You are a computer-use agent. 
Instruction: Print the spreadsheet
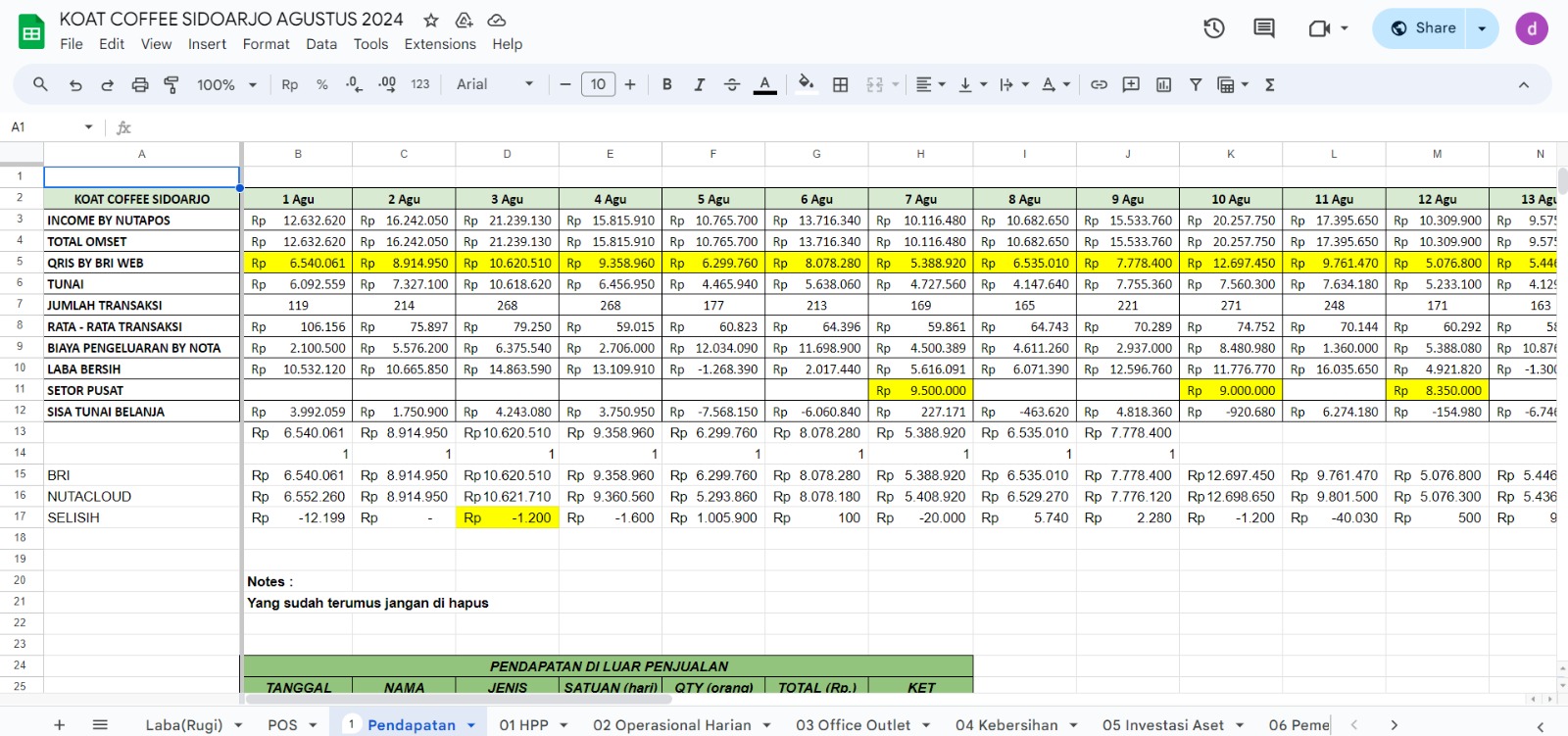tap(140, 84)
